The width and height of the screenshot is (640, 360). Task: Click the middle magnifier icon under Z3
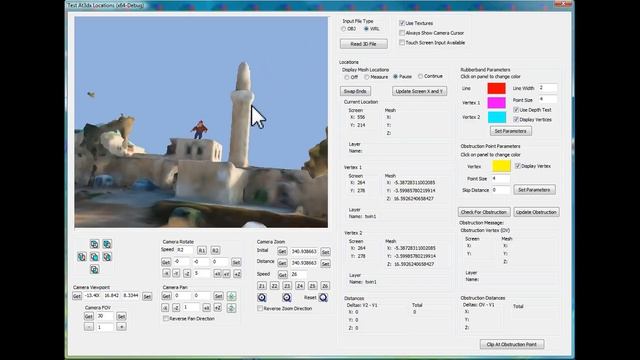(x=287, y=298)
